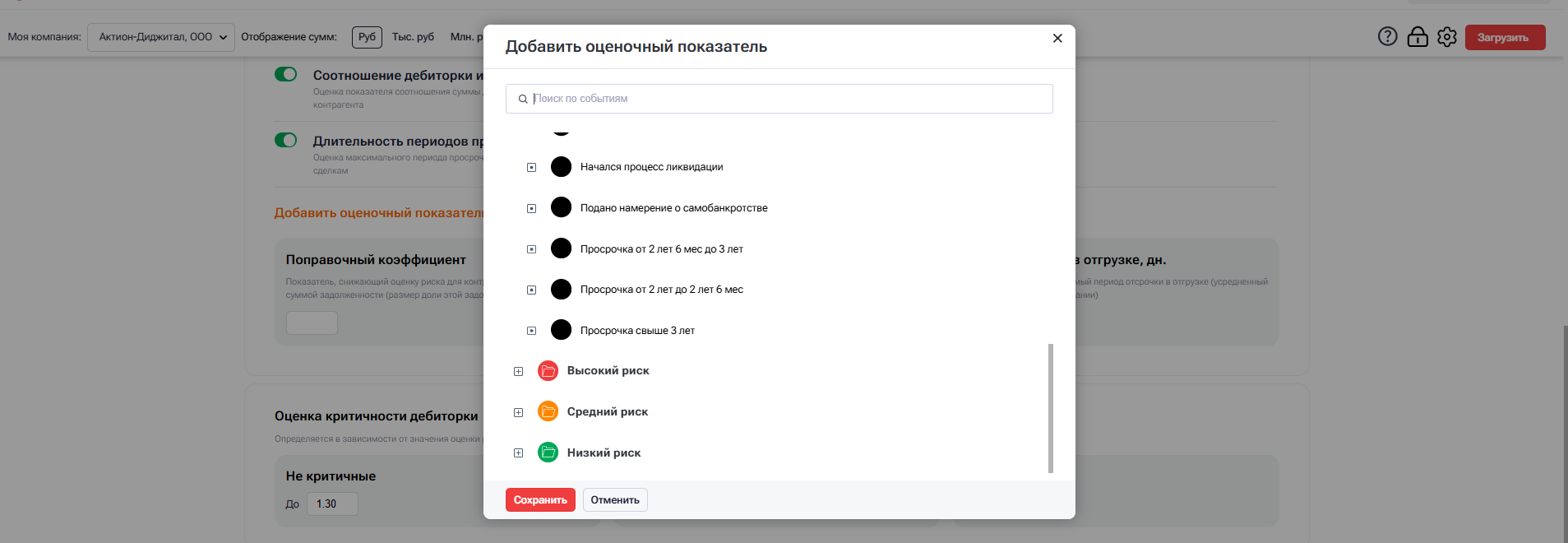1568x543 pixels.
Task: Click green folder icon for Низкий риск
Action: point(548,452)
